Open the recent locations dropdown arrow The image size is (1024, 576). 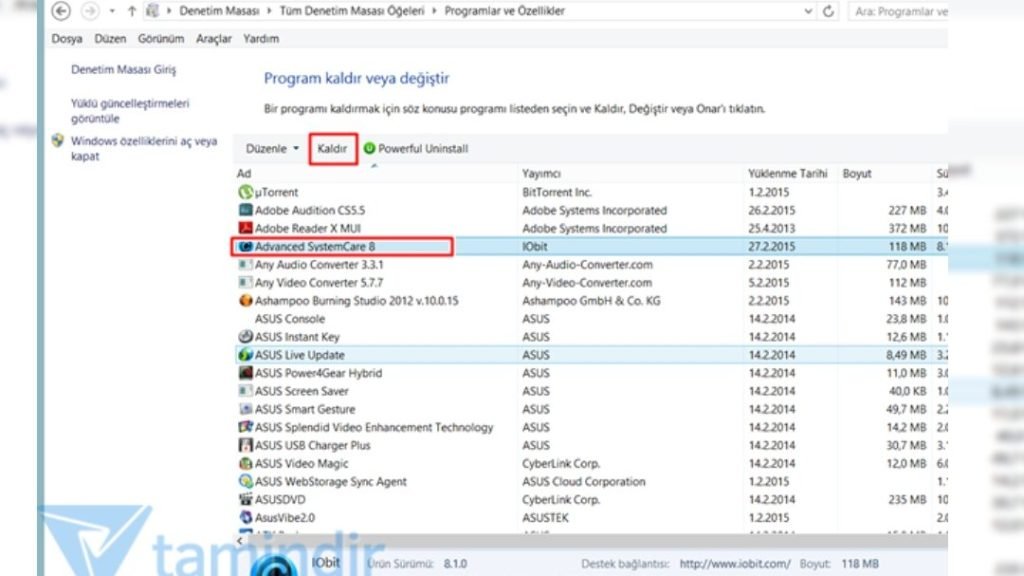[112, 11]
